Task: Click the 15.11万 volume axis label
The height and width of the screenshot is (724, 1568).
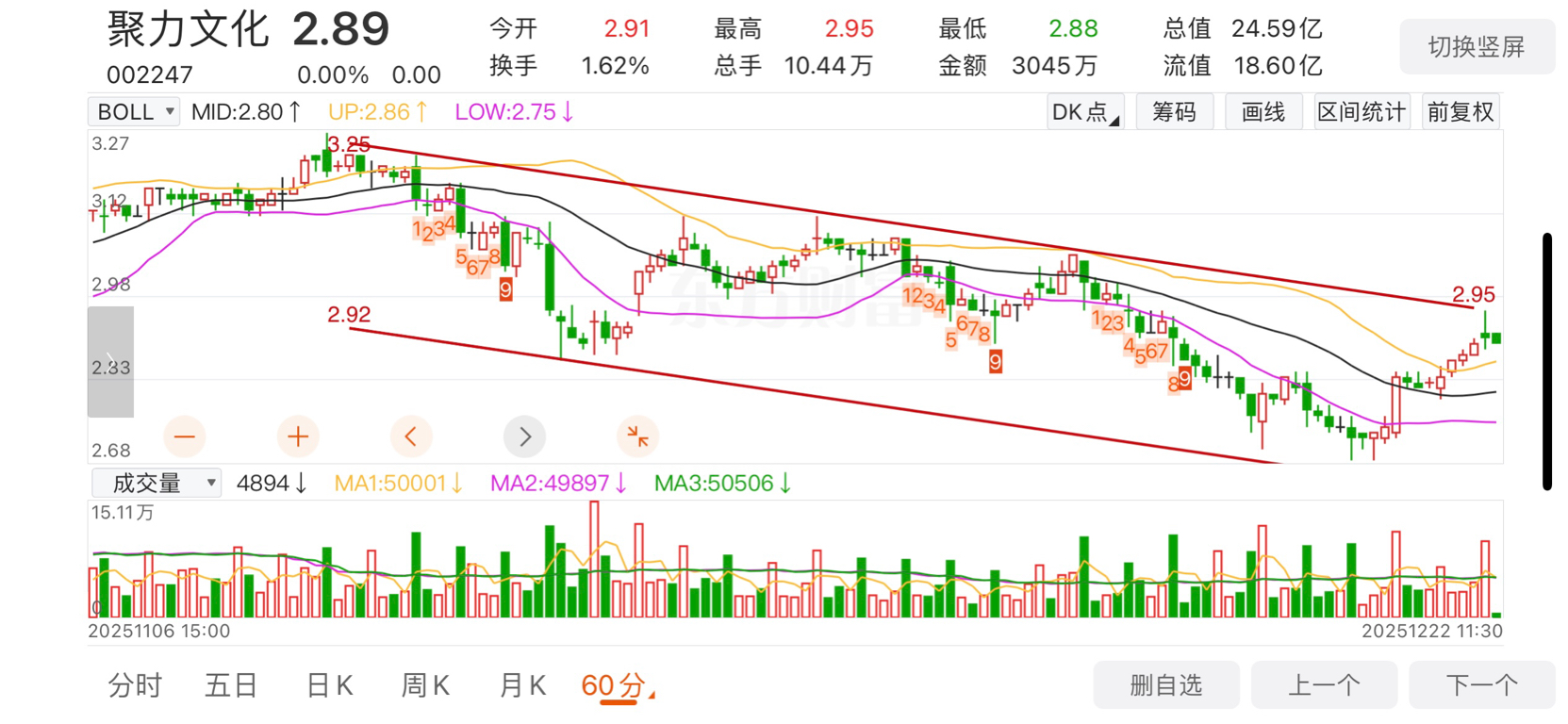Action: pos(123,513)
